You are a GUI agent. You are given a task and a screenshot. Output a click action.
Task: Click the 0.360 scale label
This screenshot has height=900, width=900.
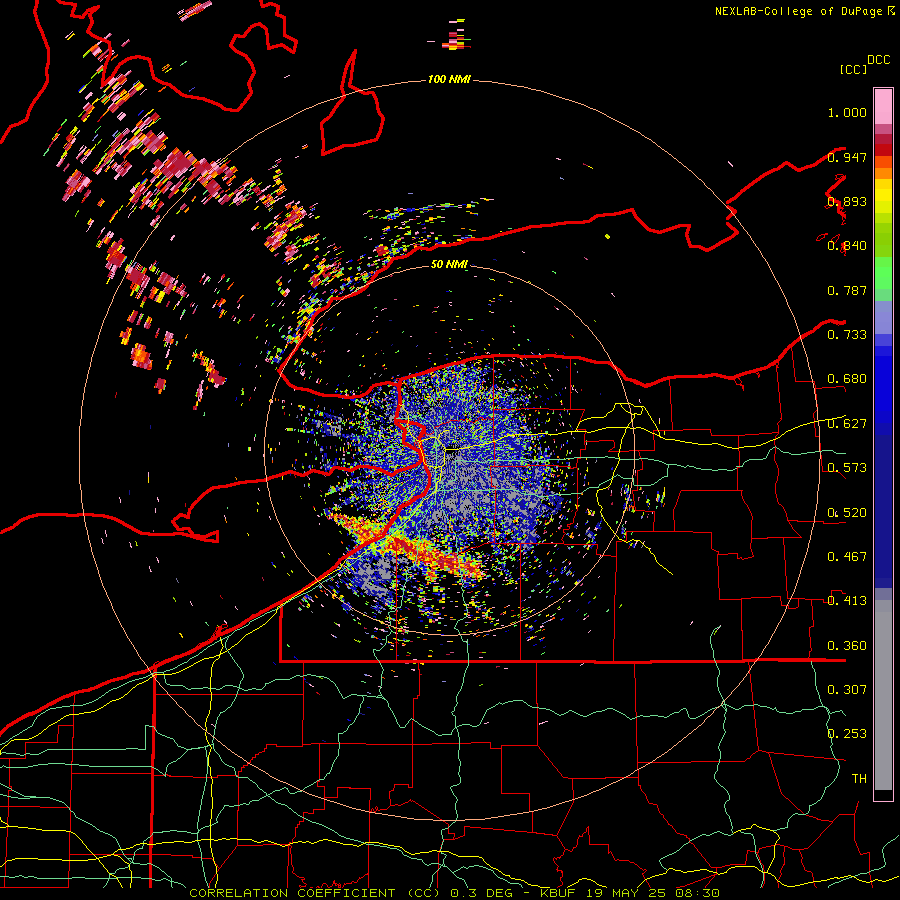tap(847, 646)
